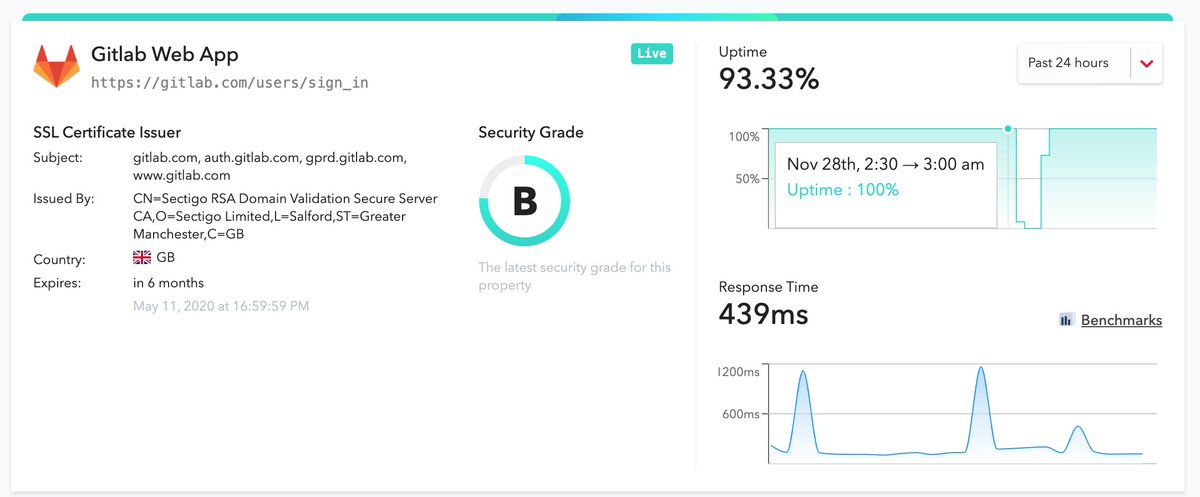
Task: Click the first response time spike near 1200ms
Action: click(x=803, y=410)
